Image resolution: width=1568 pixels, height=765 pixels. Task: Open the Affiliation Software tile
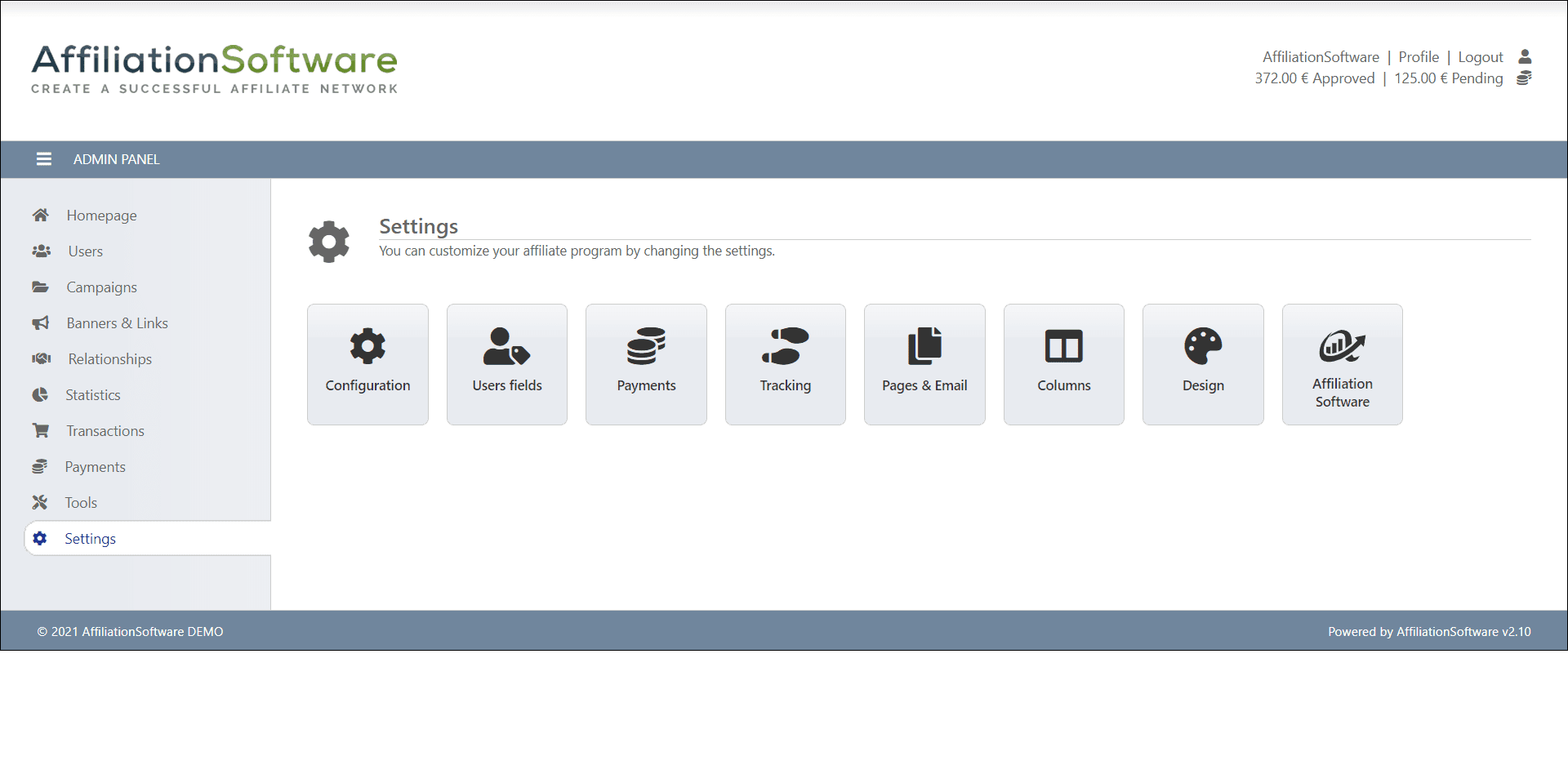[1342, 364]
